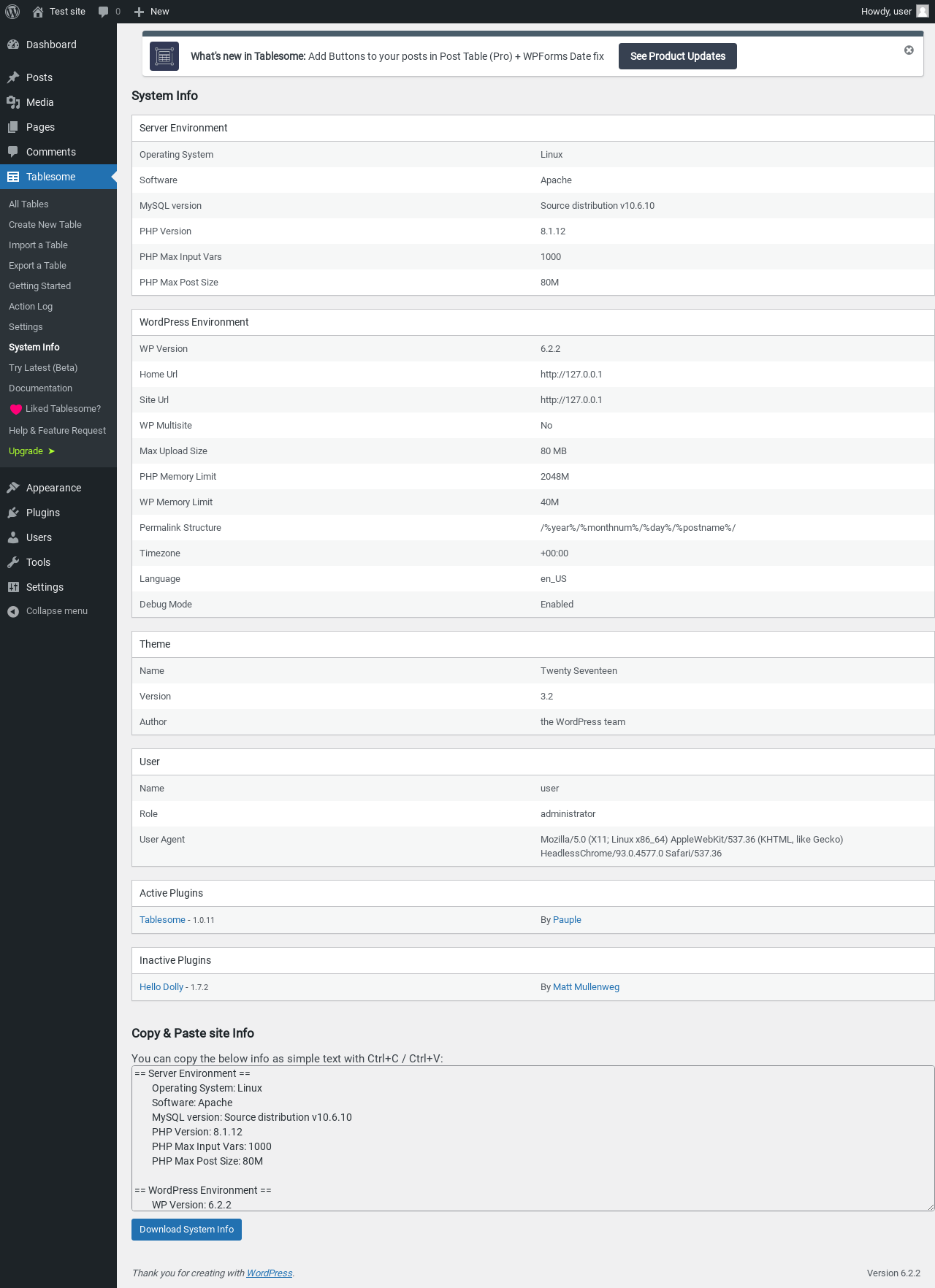Click the Upgrade link in sidebar
Viewport: 935px width, 1288px height.
click(26, 451)
